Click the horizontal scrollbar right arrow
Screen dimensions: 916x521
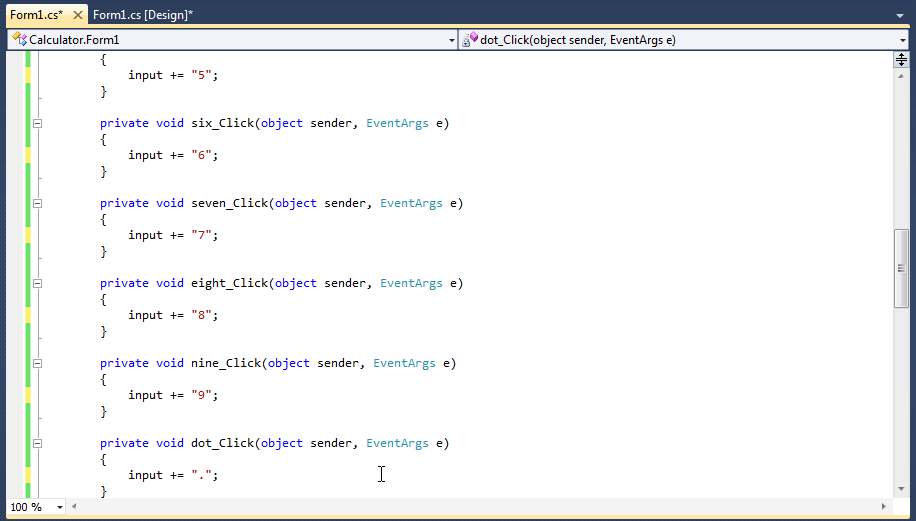coord(884,506)
